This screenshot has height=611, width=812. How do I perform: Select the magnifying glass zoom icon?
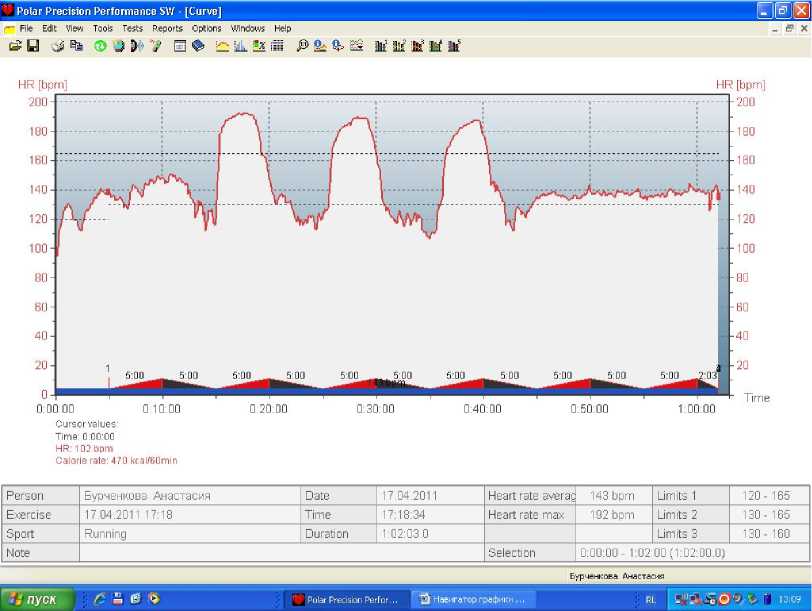coord(303,46)
